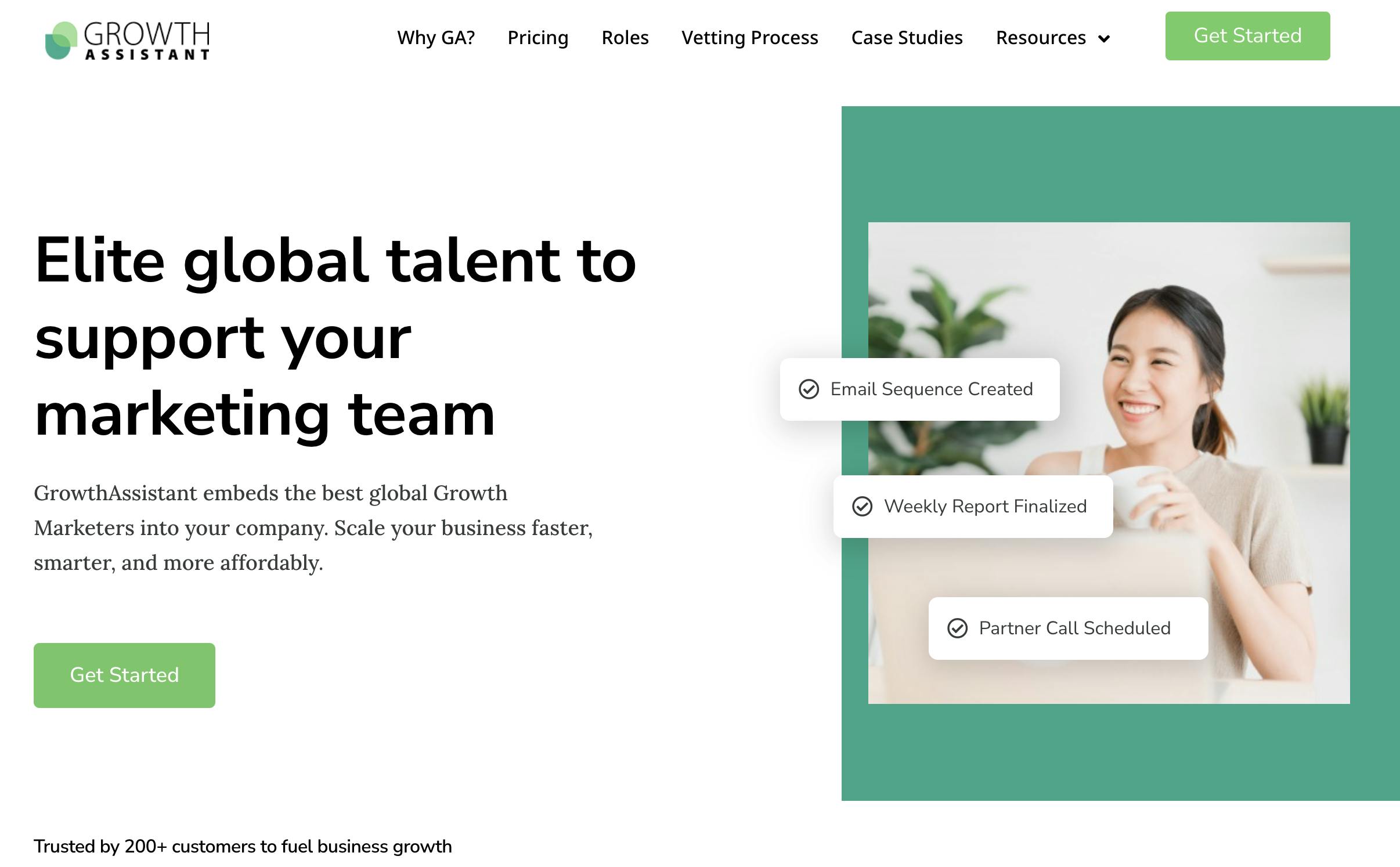The image size is (1400, 867).
Task: Click the Partner Call Scheduled badge
Action: click(x=1068, y=628)
